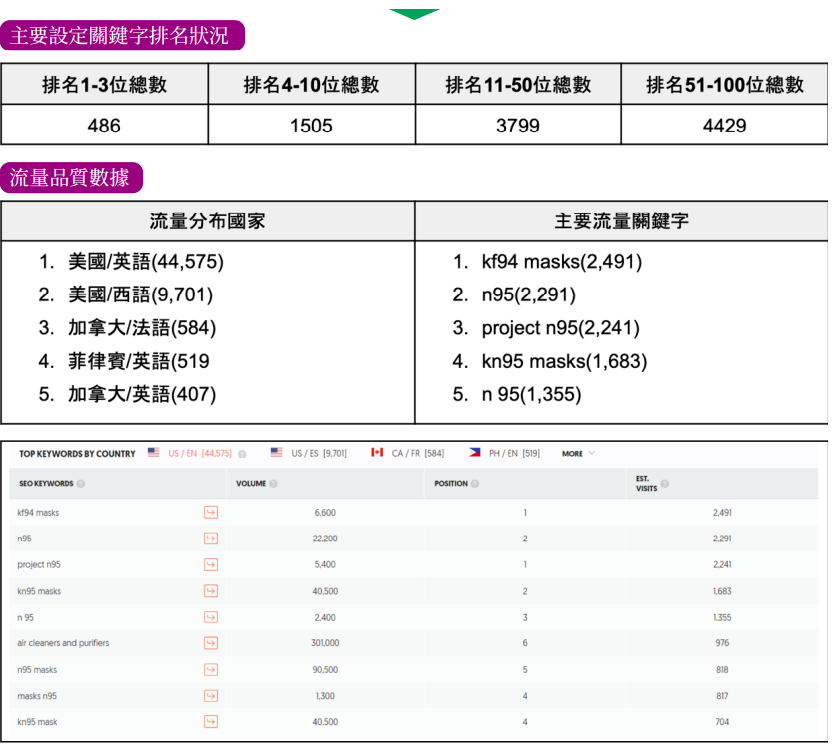
Task: Click the arrow icon next to air cleaners and purifiers
Action: 210,643
